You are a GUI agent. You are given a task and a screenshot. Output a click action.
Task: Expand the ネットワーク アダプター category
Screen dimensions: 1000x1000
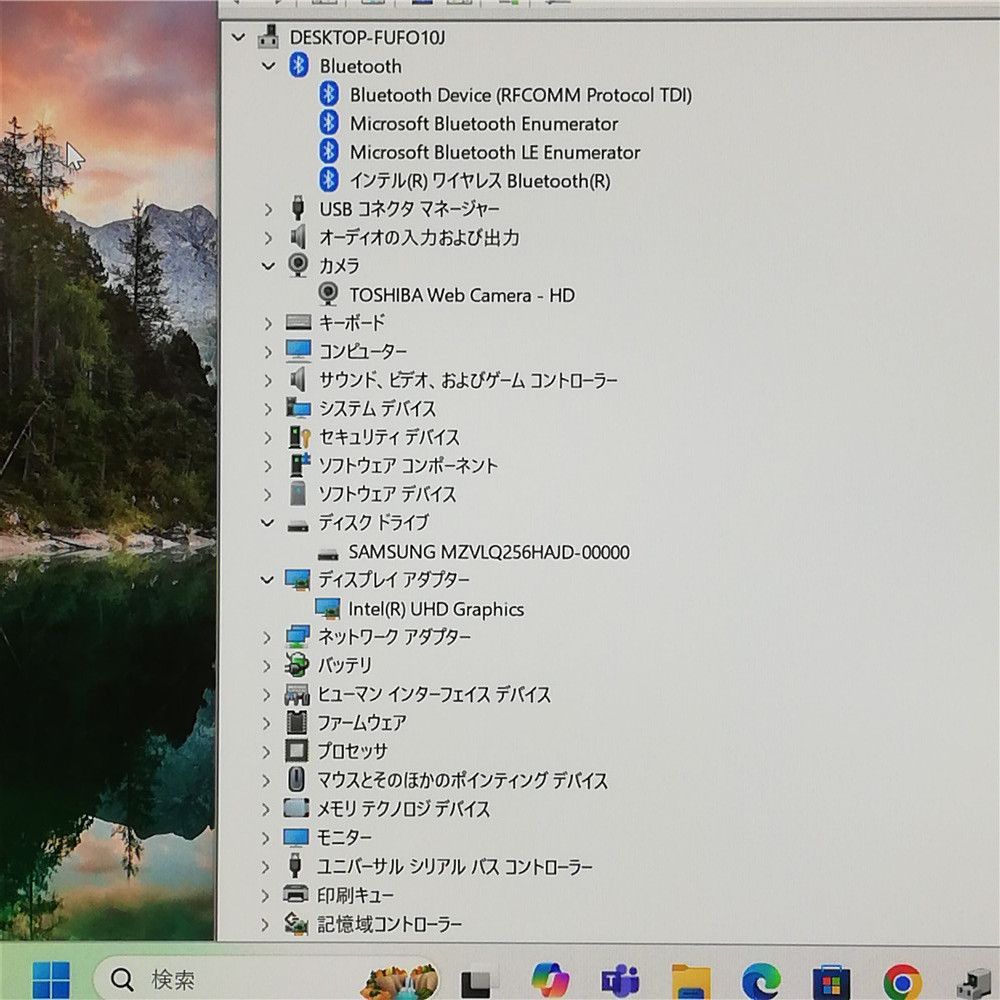pyautogui.click(x=267, y=637)
